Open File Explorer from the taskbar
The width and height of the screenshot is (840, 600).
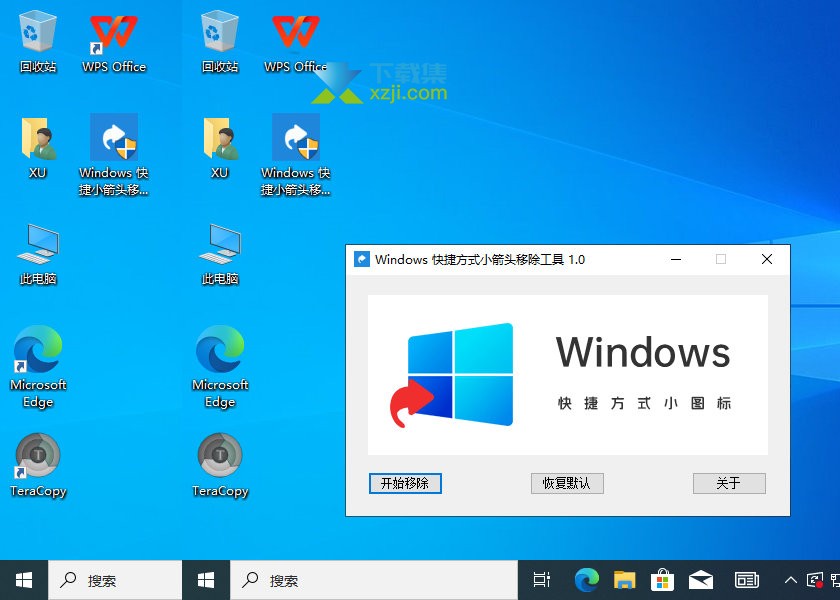(x=625, y=580)
